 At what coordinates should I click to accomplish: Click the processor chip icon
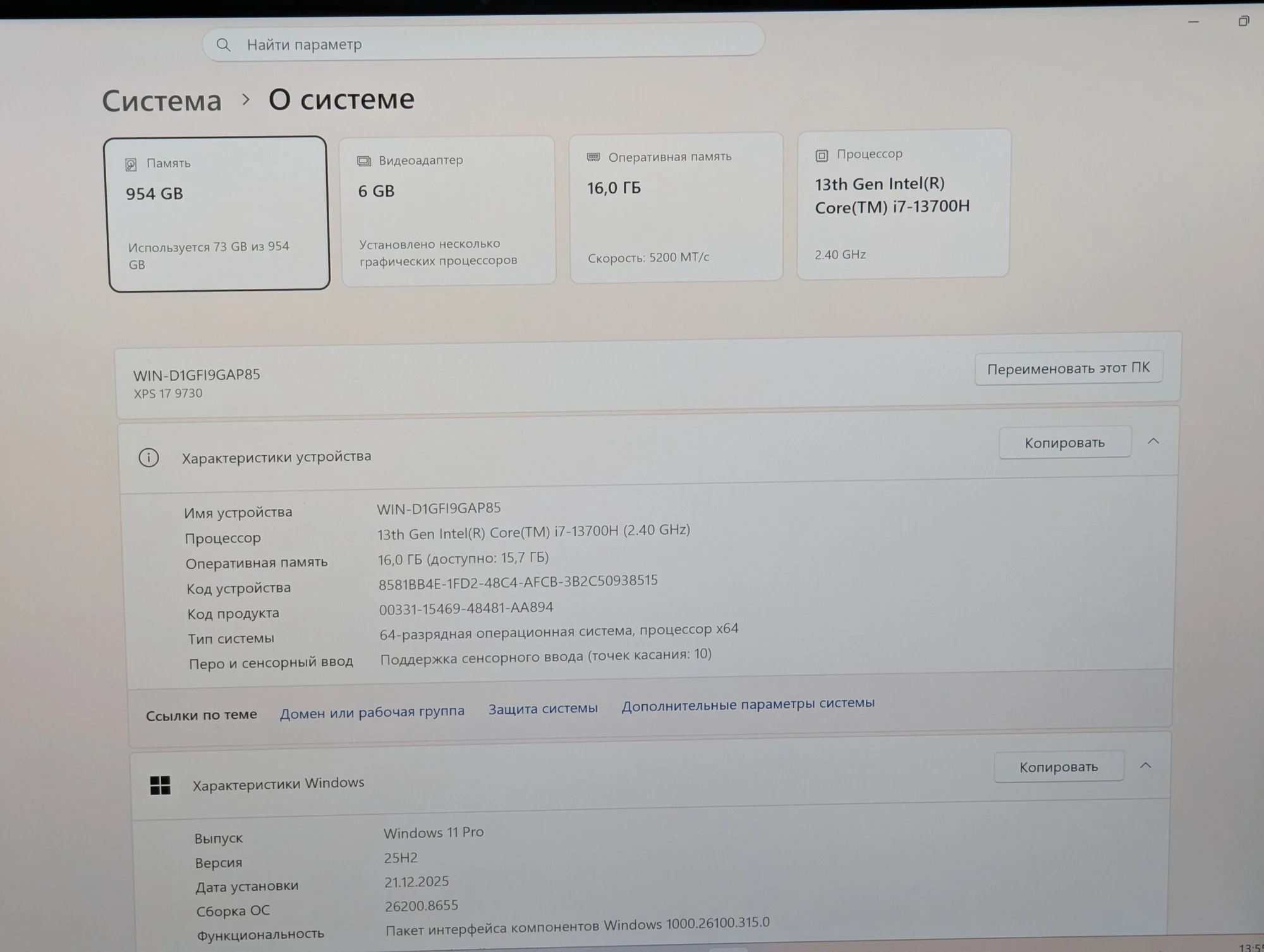click(x=822, y=156)
